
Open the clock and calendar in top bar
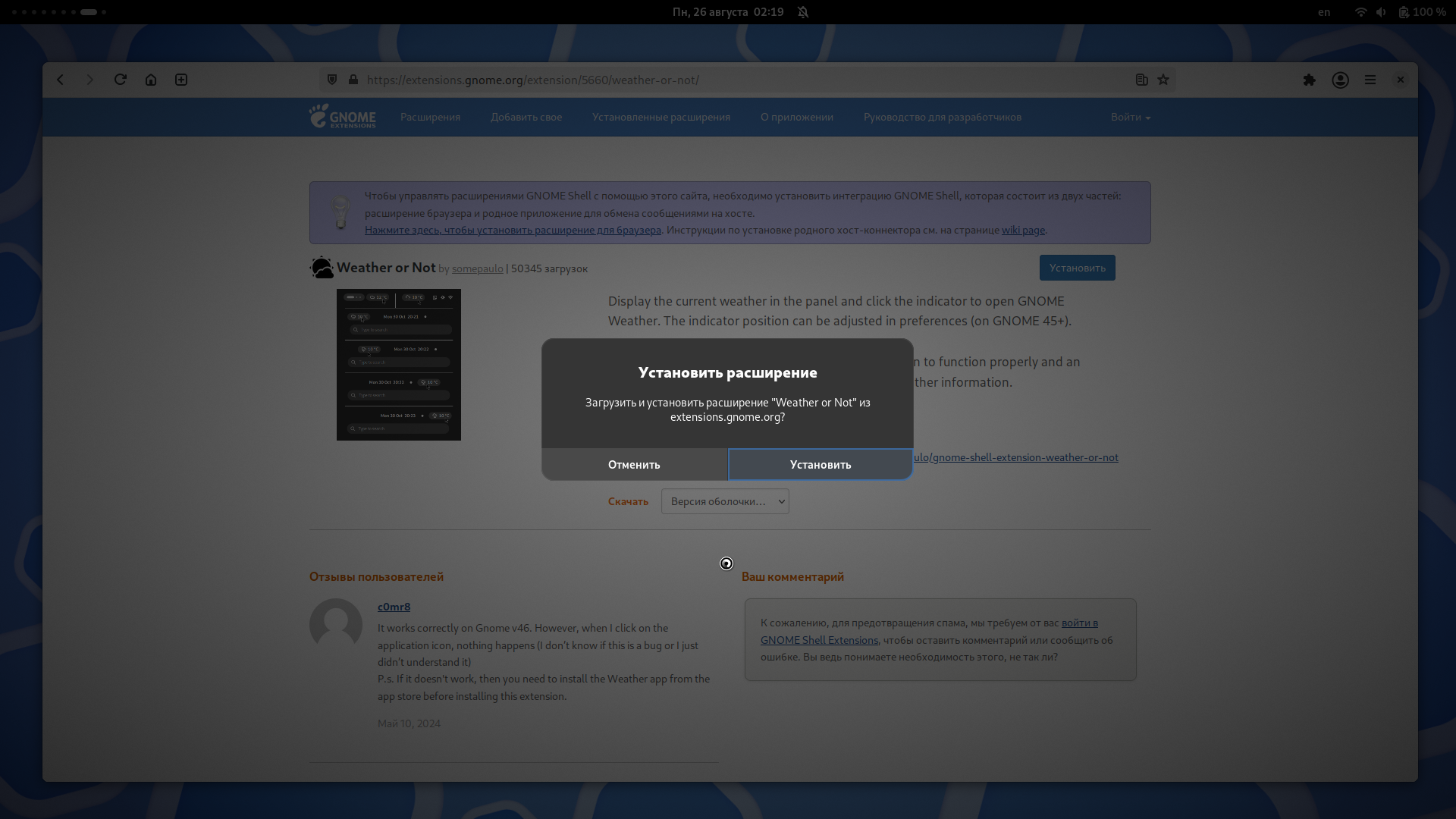coord(728,12)
